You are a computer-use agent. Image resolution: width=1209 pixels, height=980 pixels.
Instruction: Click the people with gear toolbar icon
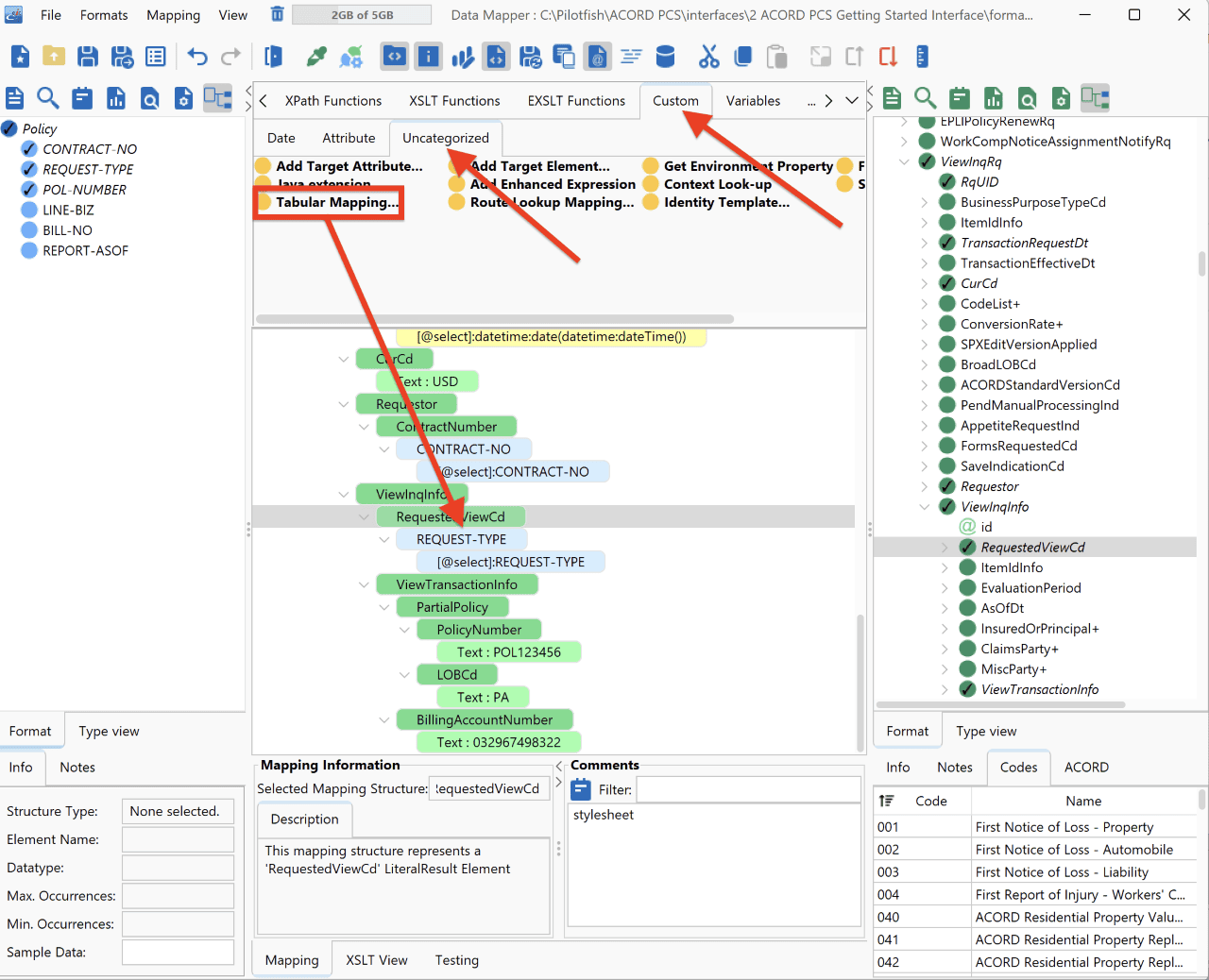(x=351, y=57)
